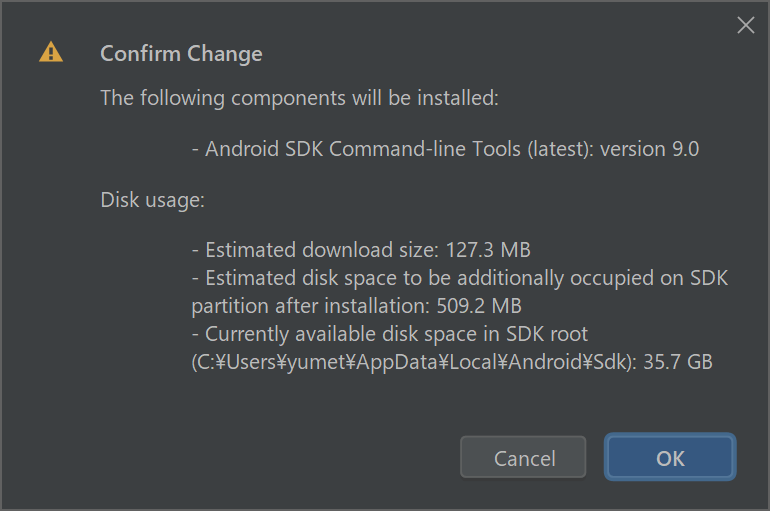Click the 127.3 MB download size value
This screenshot has height=511, width=770.
tap(488, 250)
